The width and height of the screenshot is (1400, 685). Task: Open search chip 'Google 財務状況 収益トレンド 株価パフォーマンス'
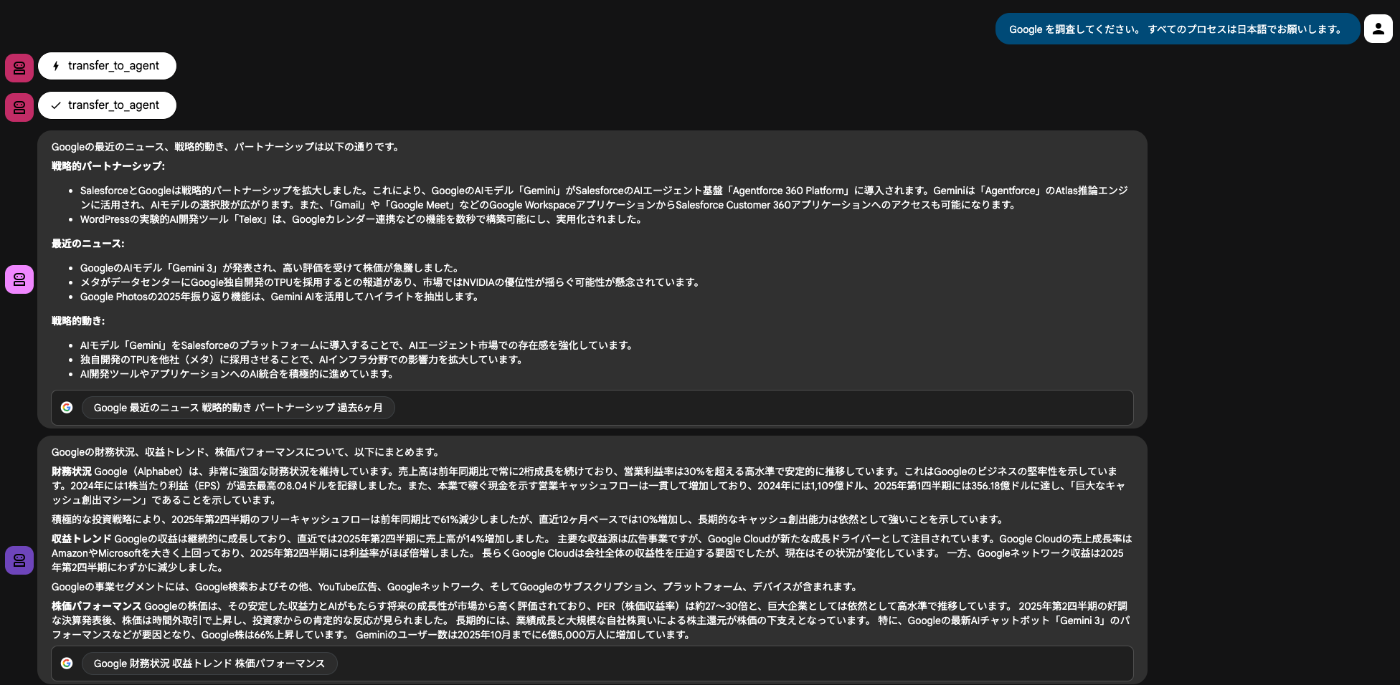pos(209,663)
